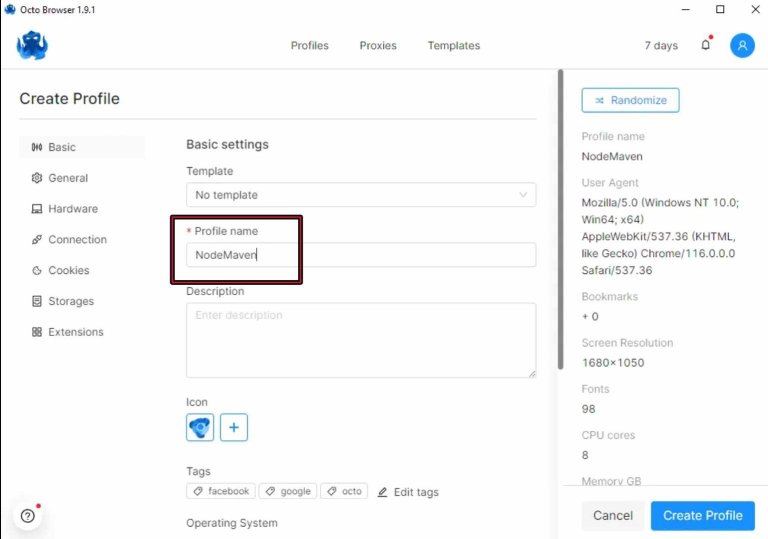Open the Profiles tab
The height and width of the screenshot is (539, 768).
[x=309, y=46]
